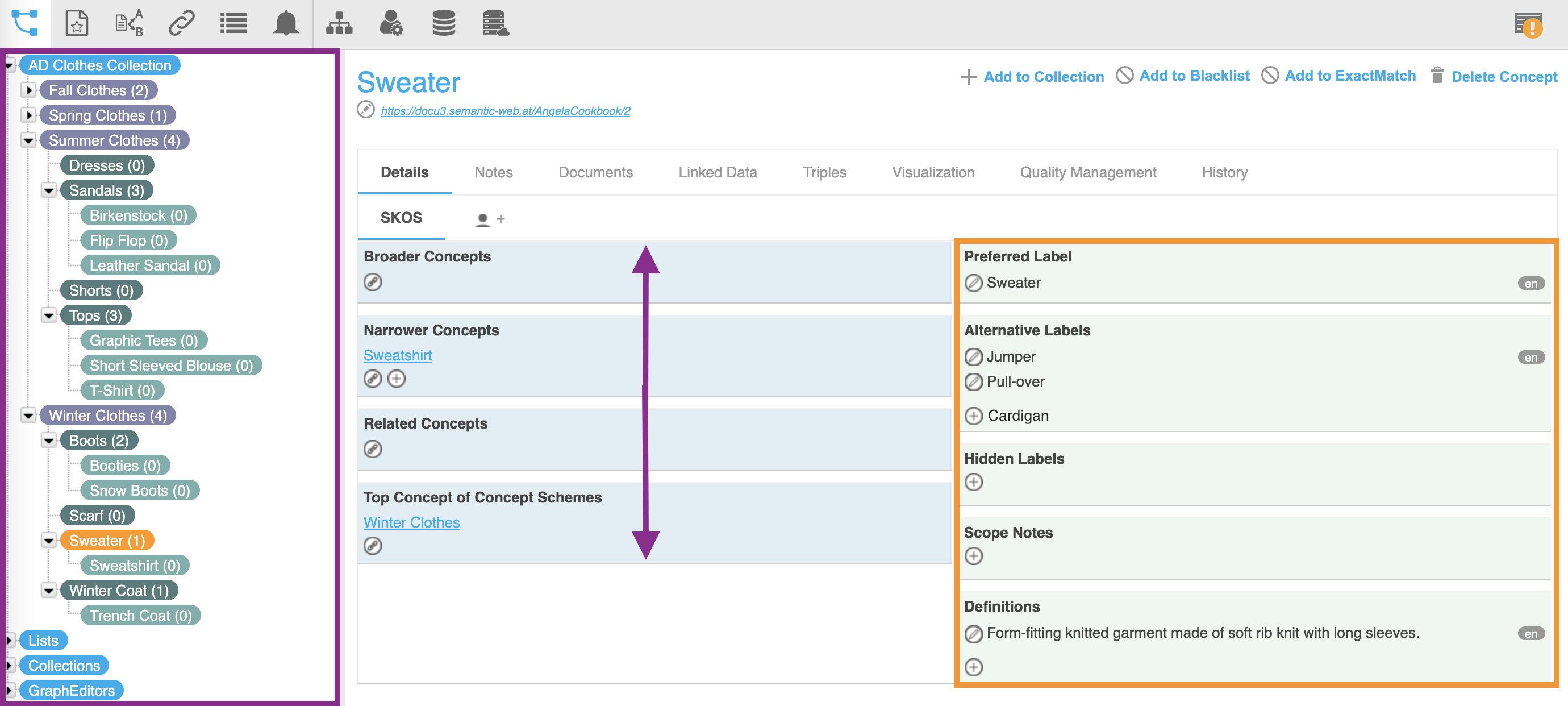This screenshot has height=706, width=1568.
Task: Expand the Lists tree node
Action: point(10,640)
